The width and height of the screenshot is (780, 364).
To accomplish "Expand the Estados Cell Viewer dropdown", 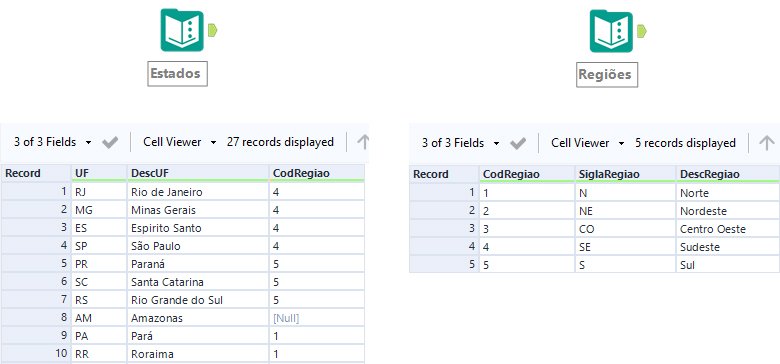I will tap(180, 142).
